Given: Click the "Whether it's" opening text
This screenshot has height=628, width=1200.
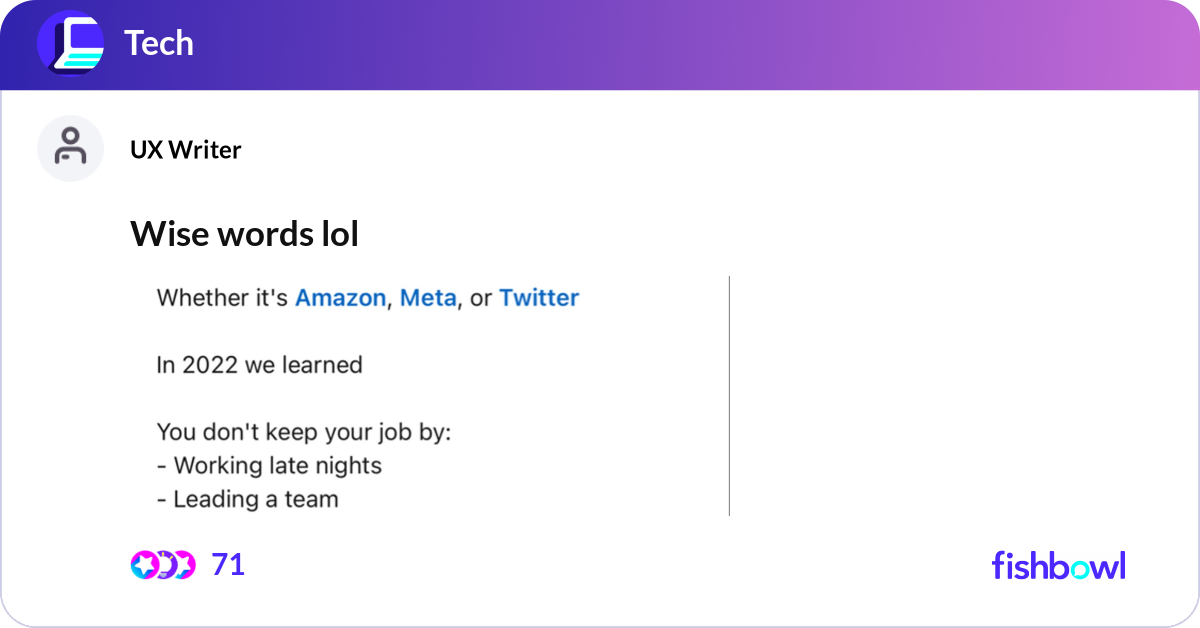Looking at the screenshot, I should click(222, 298).
